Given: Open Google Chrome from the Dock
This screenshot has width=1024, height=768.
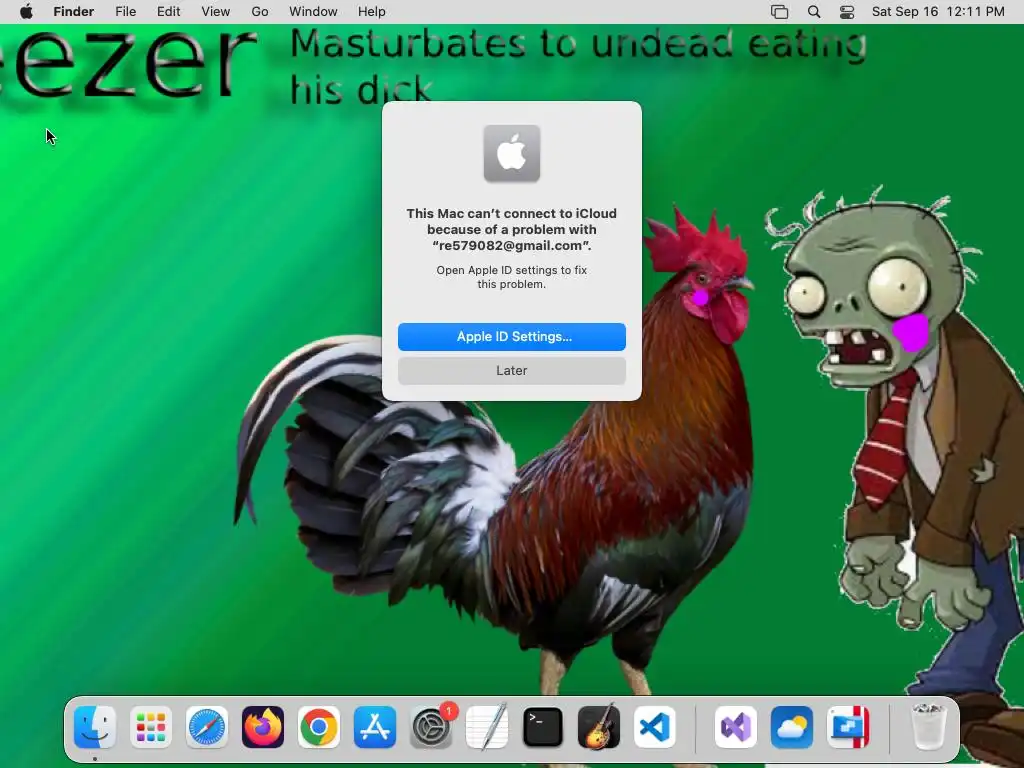Looking at the screenshot, I should tap(319, 727).
